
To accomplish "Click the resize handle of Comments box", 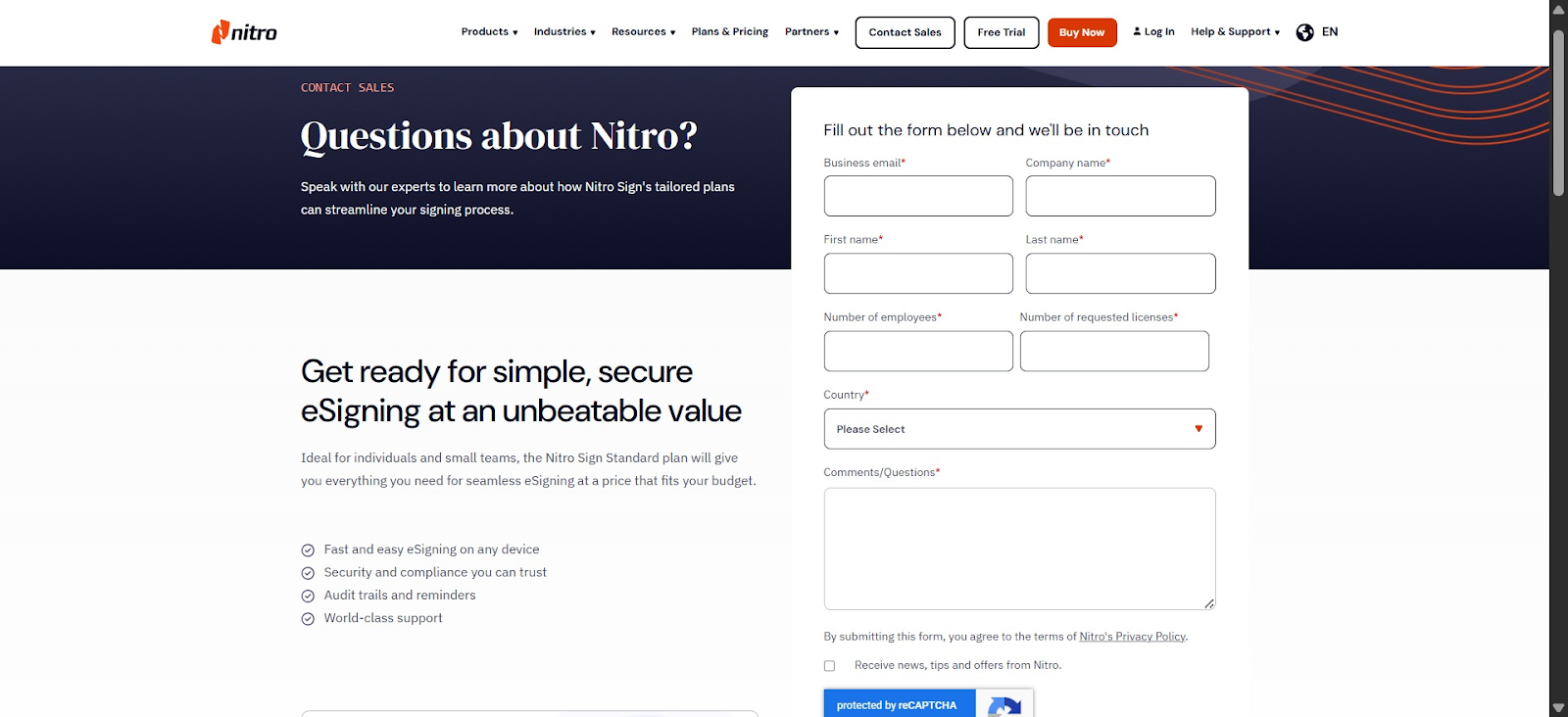I will point(1209,603).
